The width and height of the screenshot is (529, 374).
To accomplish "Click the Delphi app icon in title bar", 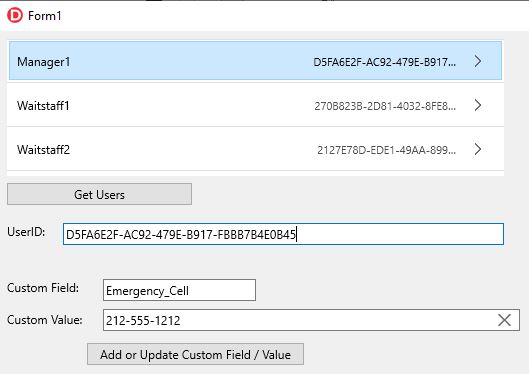I will pyautogui.click(x=15, y=16).
